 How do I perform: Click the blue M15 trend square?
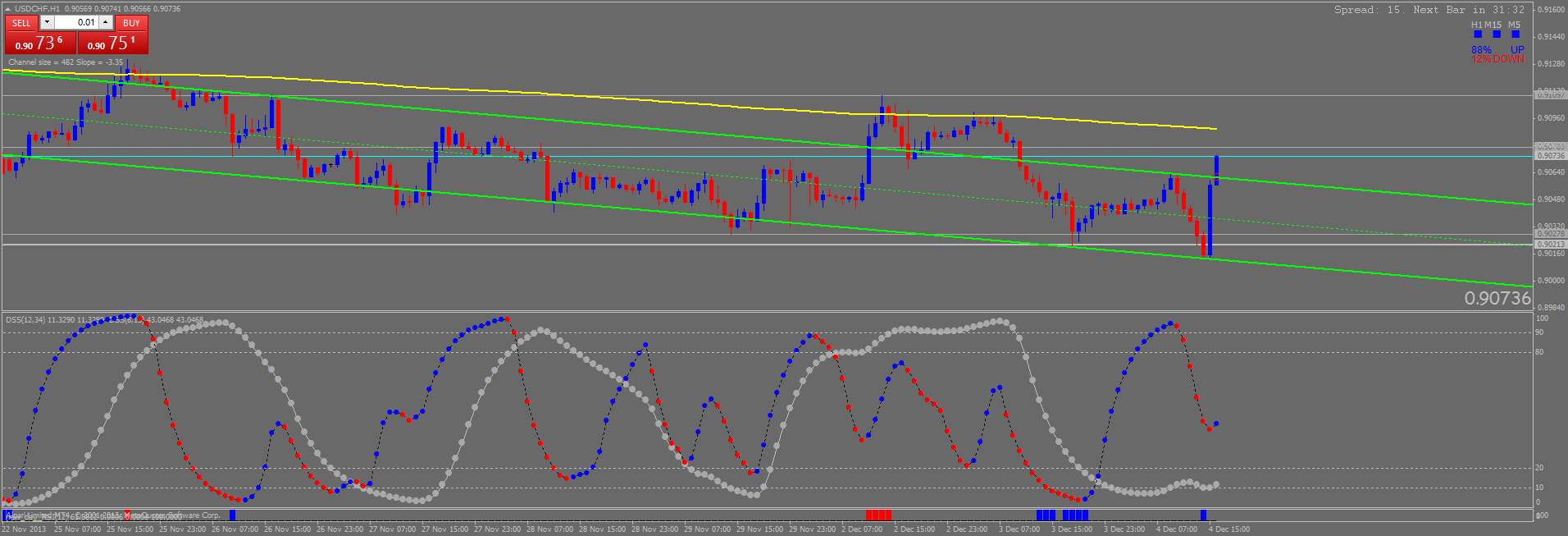click(x=1497, y=34)
